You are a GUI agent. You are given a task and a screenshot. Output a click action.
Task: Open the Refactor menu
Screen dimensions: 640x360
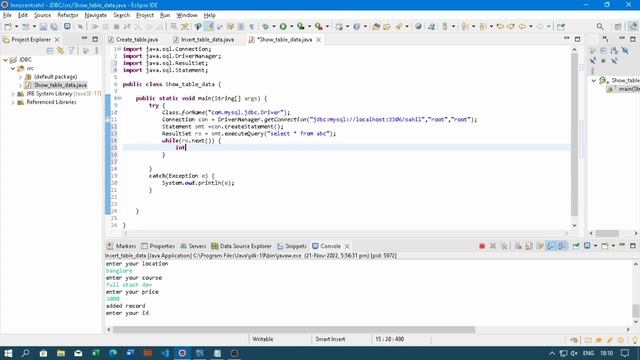coord(68,15)
